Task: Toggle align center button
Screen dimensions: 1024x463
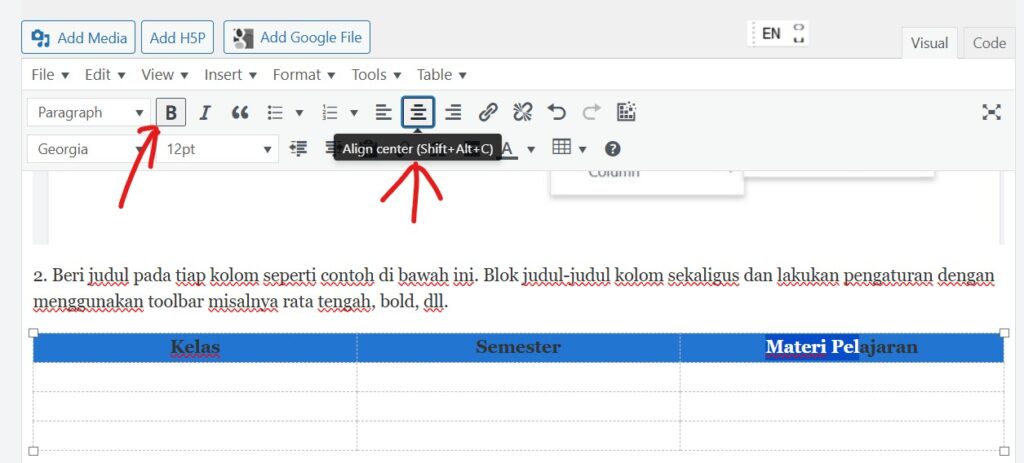Action: 418,113
